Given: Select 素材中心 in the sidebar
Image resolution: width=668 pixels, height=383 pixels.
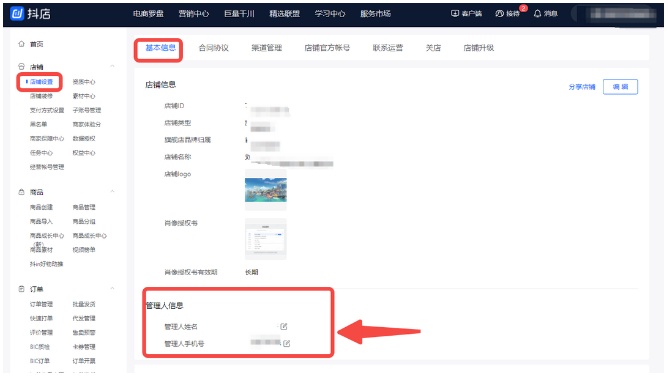Looking at the screenshot, I should (x=84, y=96).
